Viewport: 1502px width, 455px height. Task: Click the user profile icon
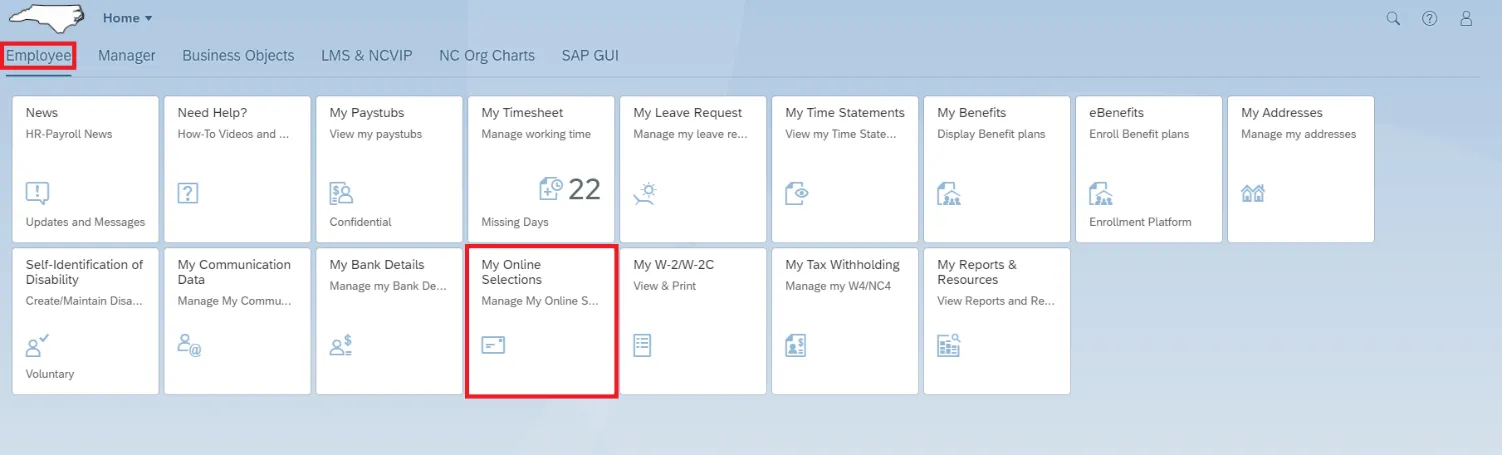[1467, 18]
